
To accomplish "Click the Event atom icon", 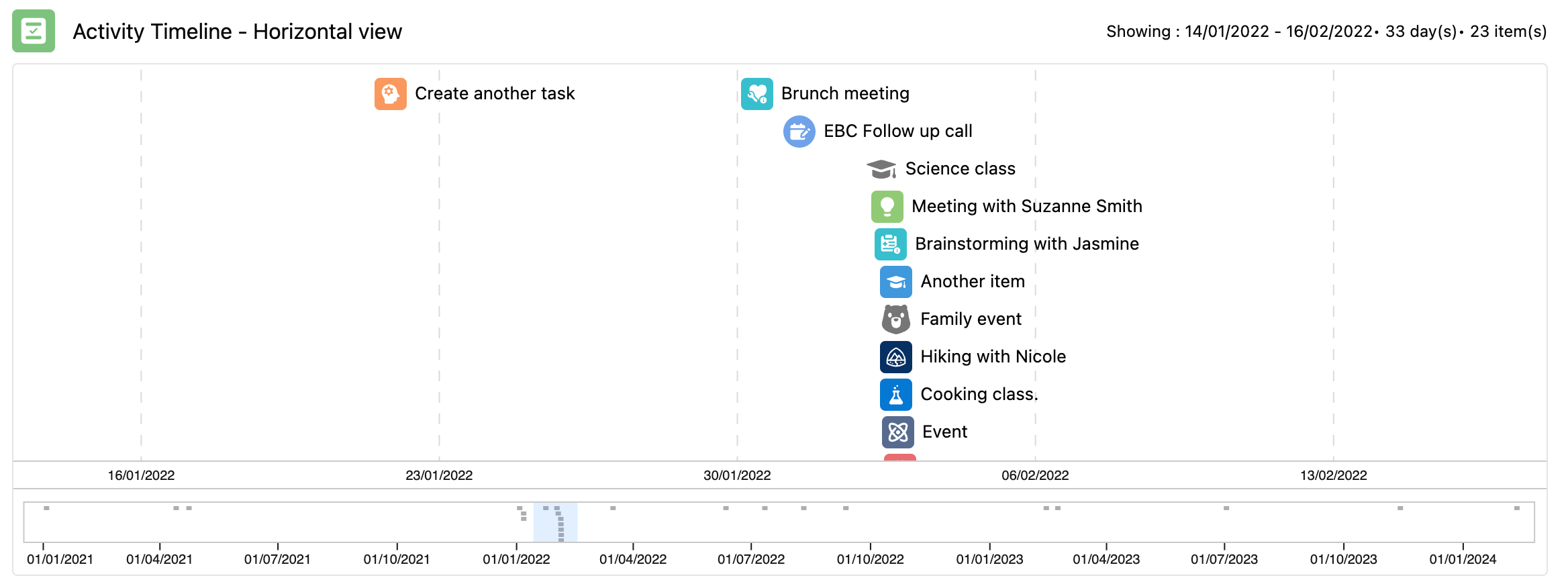I will click(x=898, y=432).
